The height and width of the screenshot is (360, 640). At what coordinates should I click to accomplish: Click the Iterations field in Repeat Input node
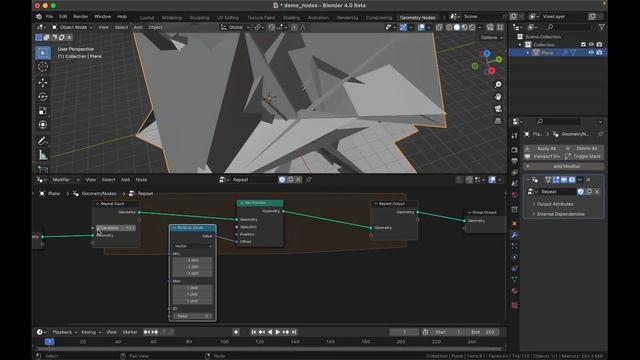point(116,228)
